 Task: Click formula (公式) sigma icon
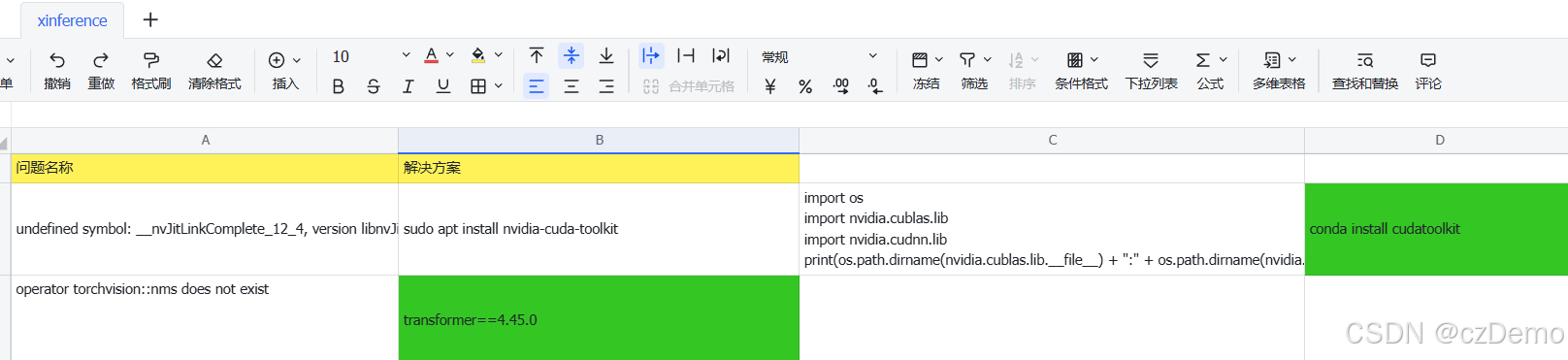[1203, 60]
